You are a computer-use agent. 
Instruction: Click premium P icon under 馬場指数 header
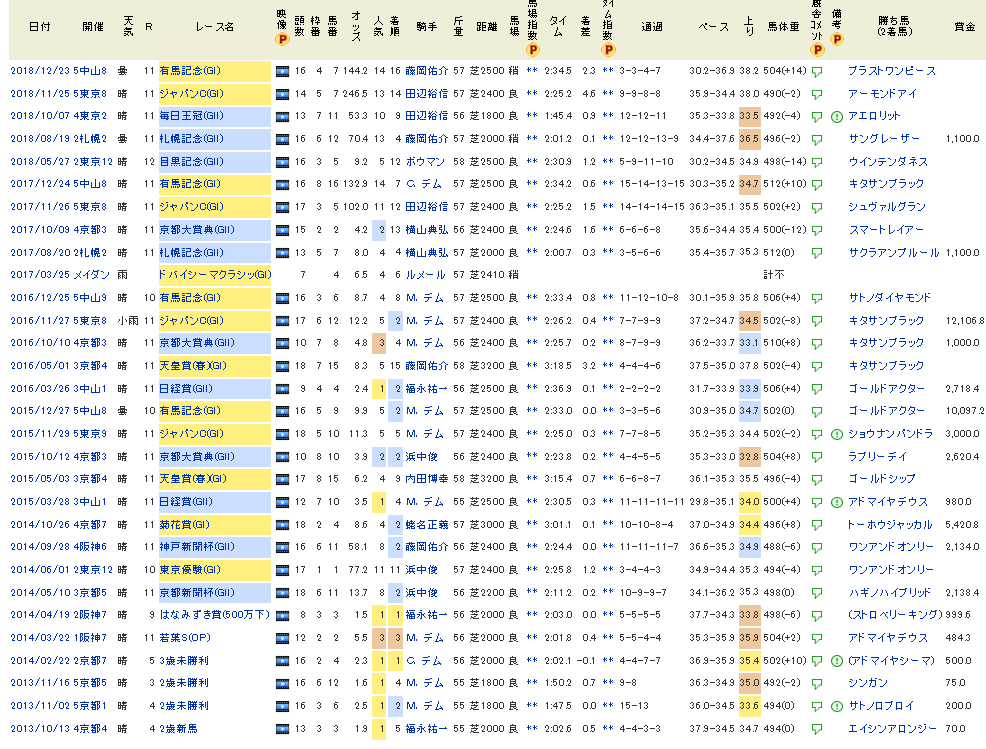tap(532, 48)
